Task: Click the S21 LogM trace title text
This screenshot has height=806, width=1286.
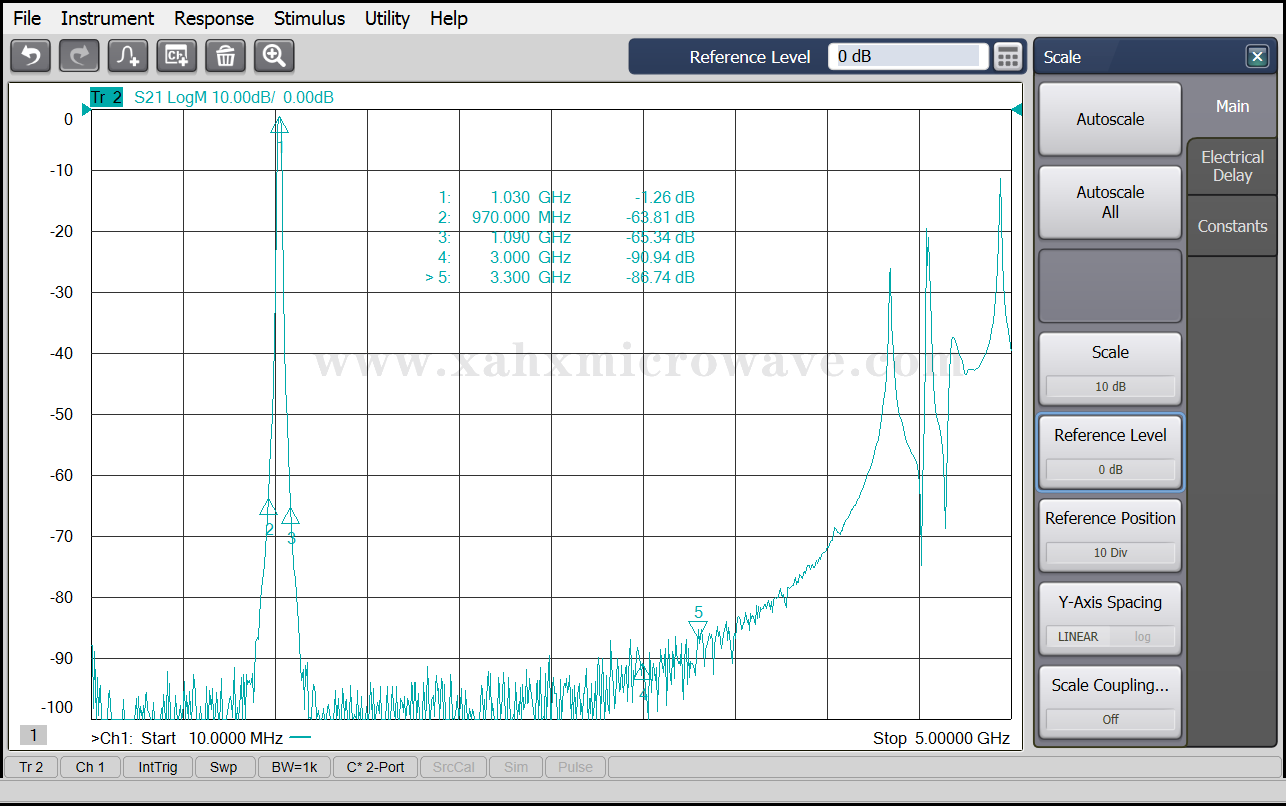Action: 234,97
